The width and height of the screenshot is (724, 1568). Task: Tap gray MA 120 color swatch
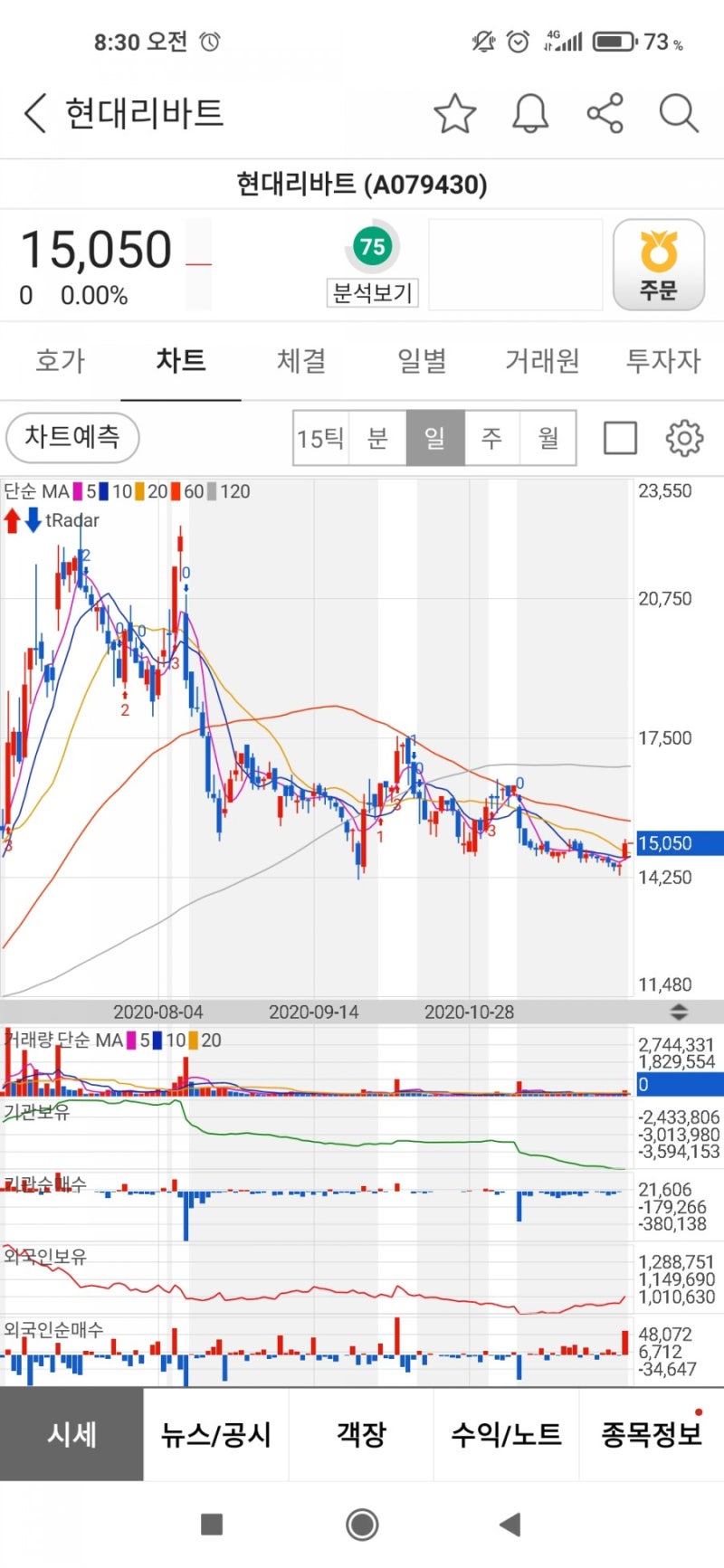212,491
